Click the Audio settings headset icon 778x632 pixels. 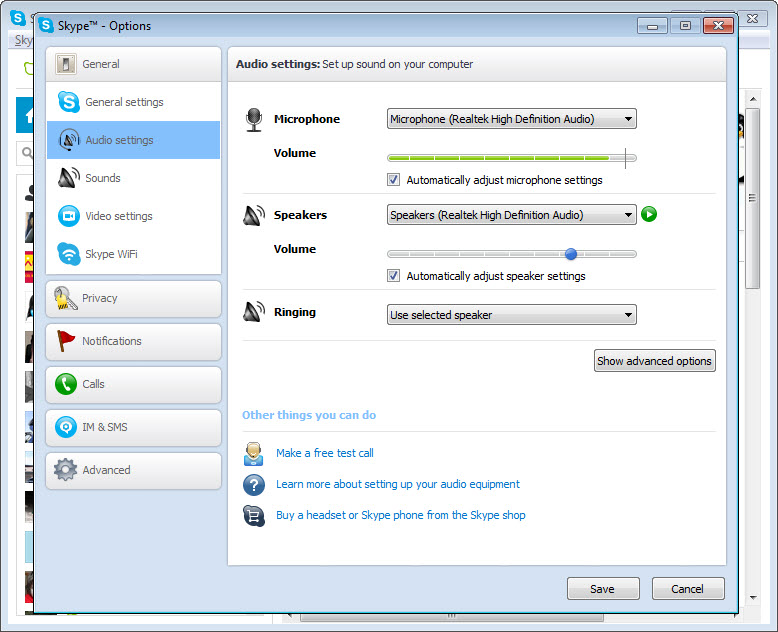(x=68, y=140)
